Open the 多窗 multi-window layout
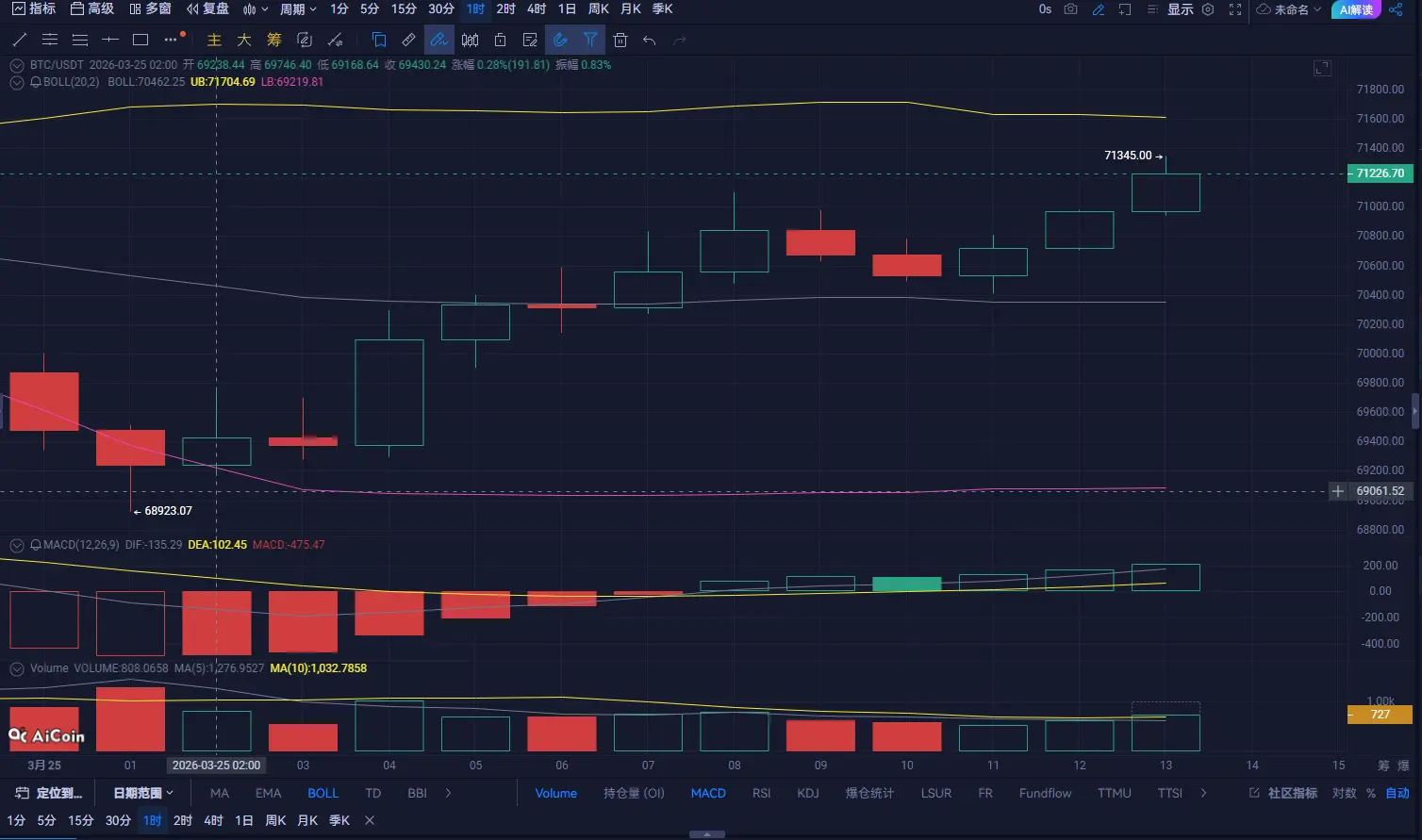This screenshot has width=1422, height=840. [150, 9]
